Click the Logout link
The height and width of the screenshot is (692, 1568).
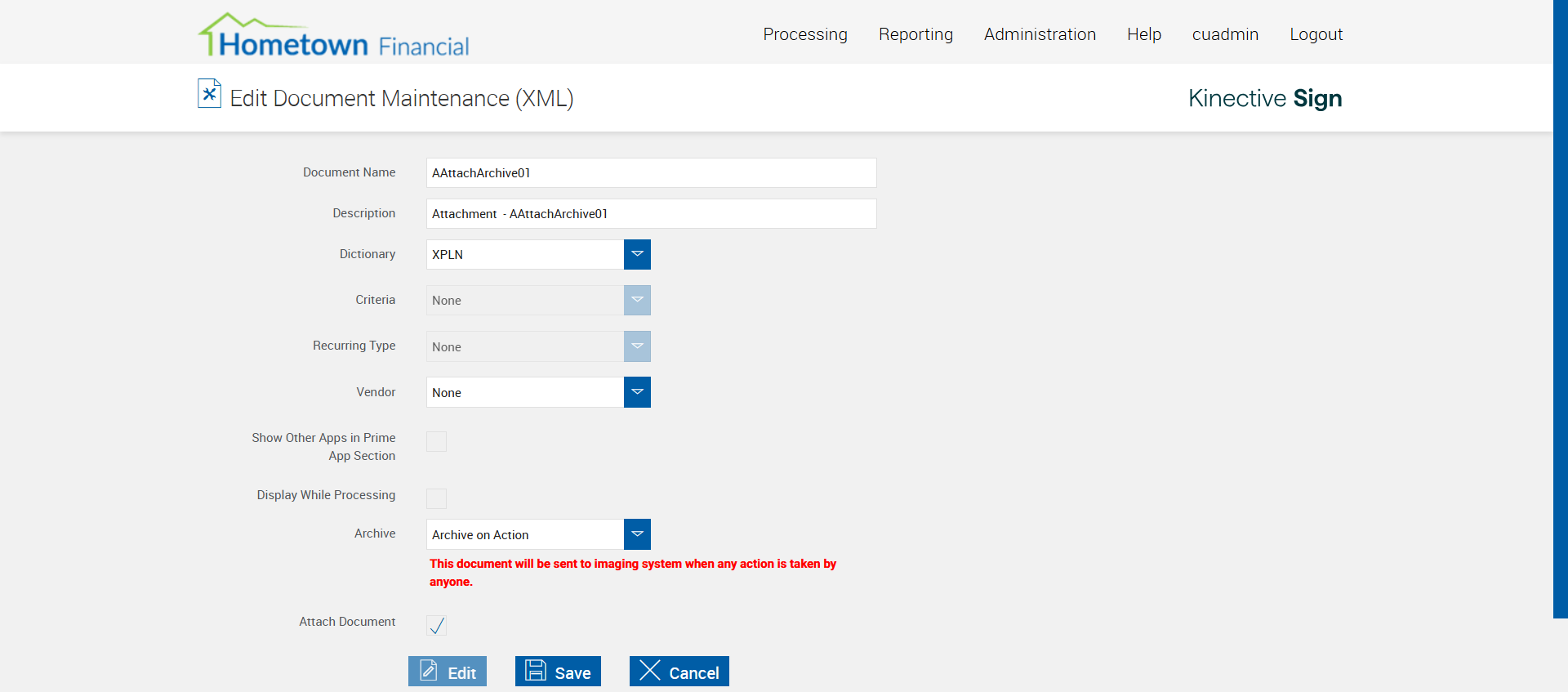(x=1316, y=34)
